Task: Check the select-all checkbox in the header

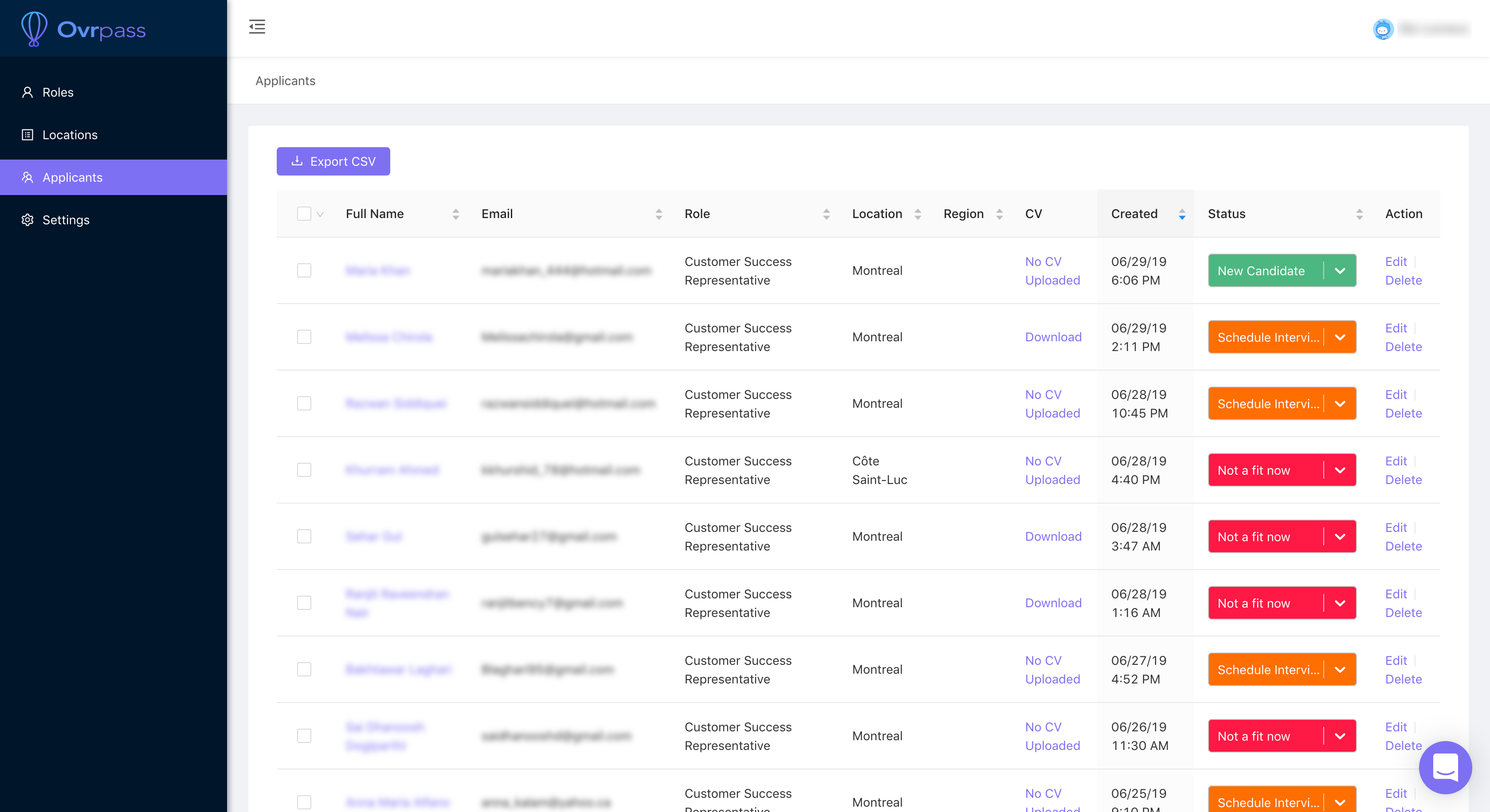Action: (304, 214)
